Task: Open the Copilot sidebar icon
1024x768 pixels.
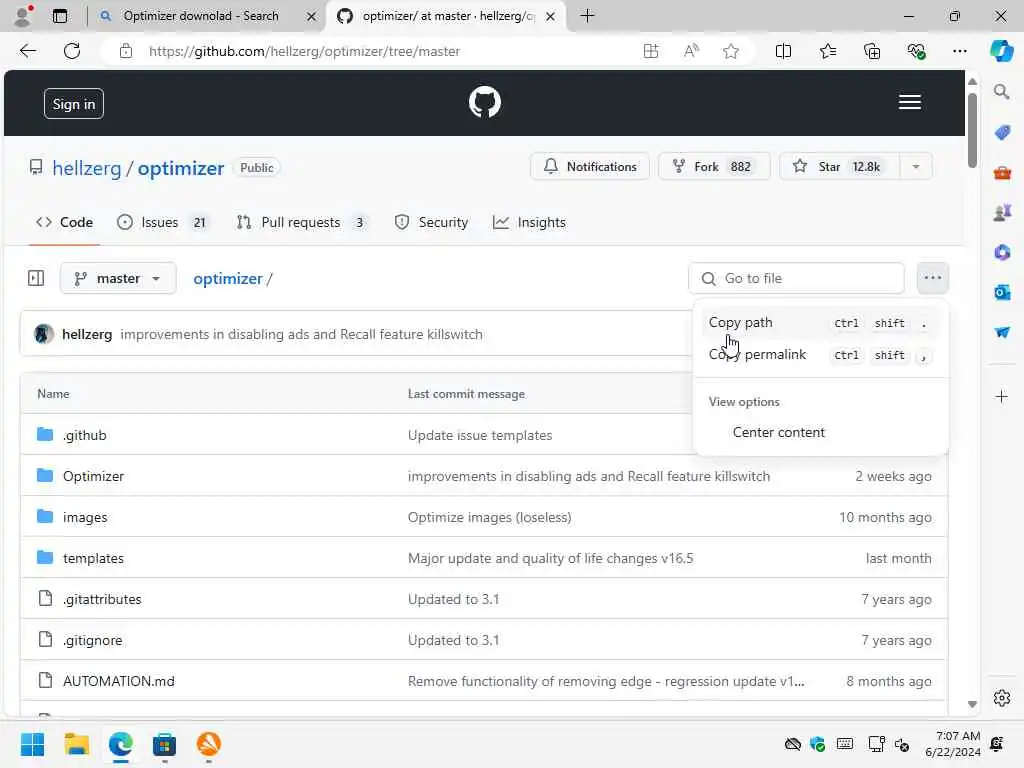Action: [x=1001, y=51]
